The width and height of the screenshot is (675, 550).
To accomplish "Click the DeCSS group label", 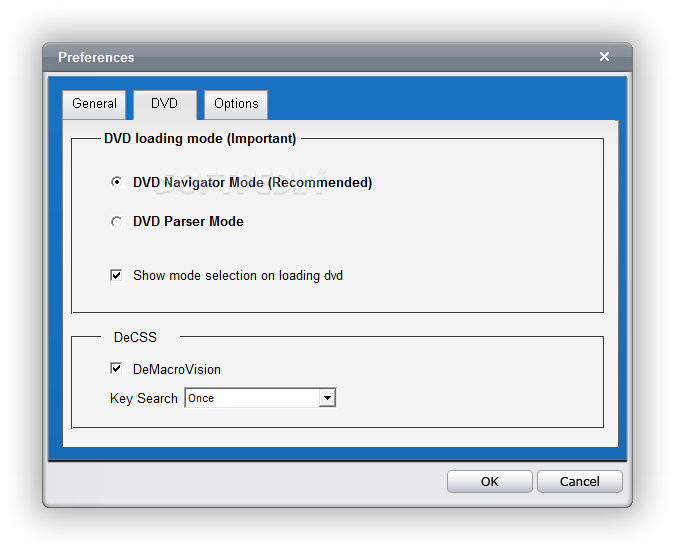I will click(x=135, y=337).
